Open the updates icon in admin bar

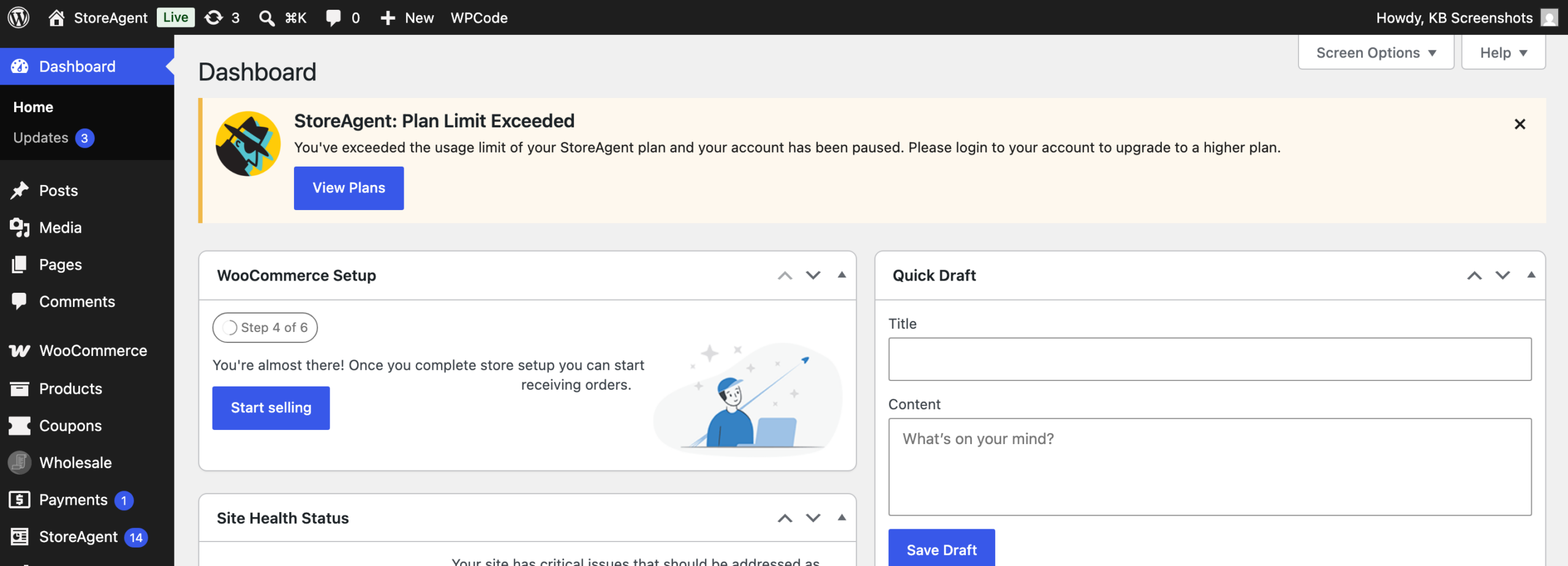click(213, 17)
